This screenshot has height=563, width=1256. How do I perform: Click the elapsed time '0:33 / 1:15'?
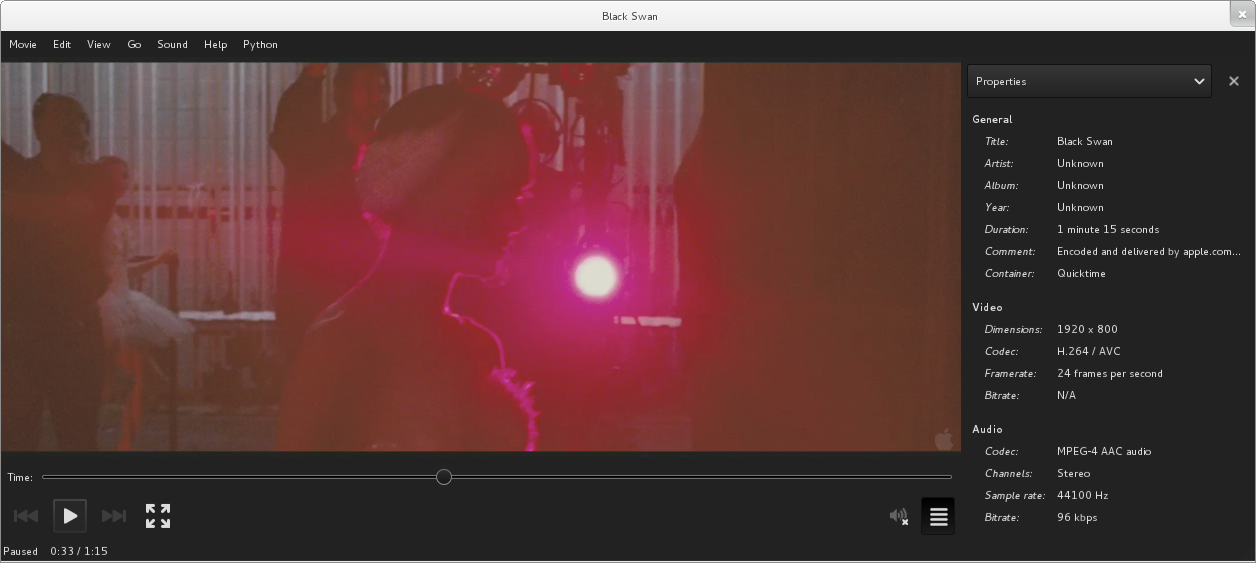[79, 551]
